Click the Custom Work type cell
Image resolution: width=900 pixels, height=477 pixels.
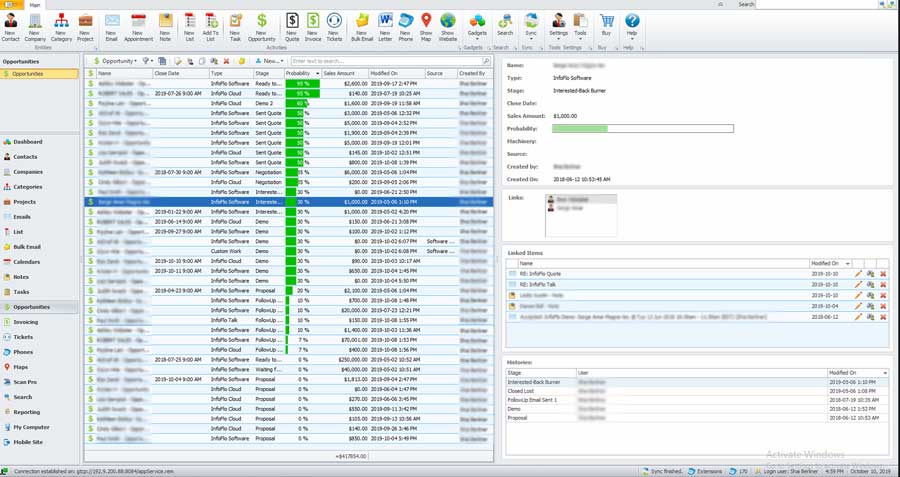click(231, 251)
